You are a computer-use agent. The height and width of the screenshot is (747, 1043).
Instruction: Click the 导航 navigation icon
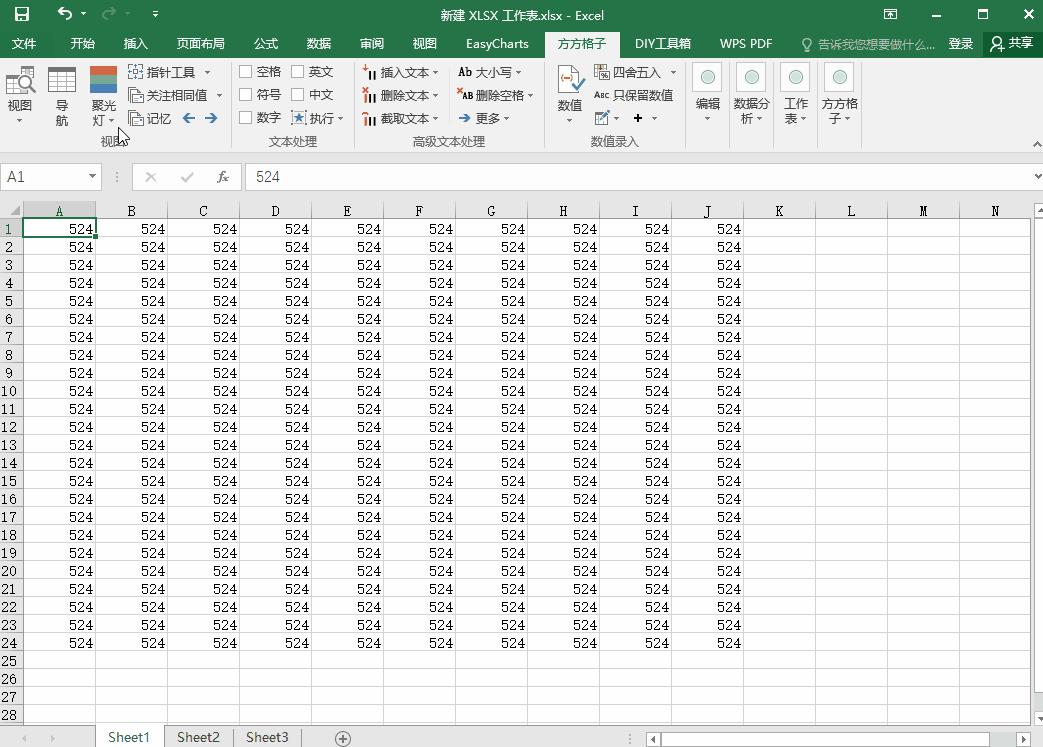point(62,82)
